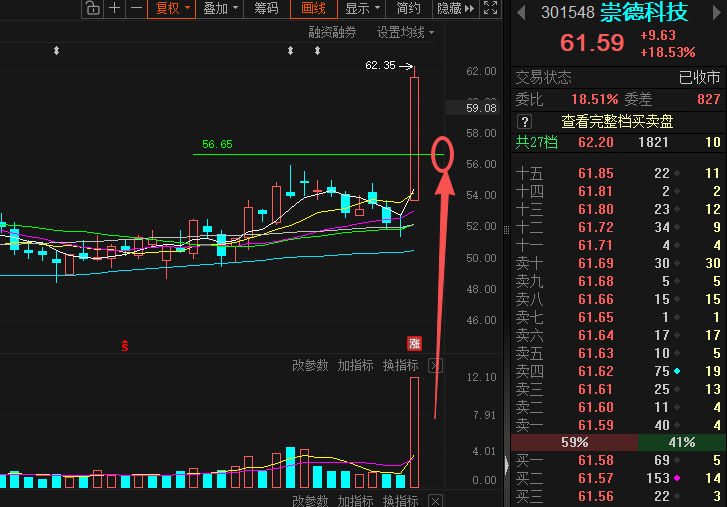This screenshot has width=727, height=507.
Task: Click the 融资融券 link
Action: pyautogui.click(x=332, y=32)
